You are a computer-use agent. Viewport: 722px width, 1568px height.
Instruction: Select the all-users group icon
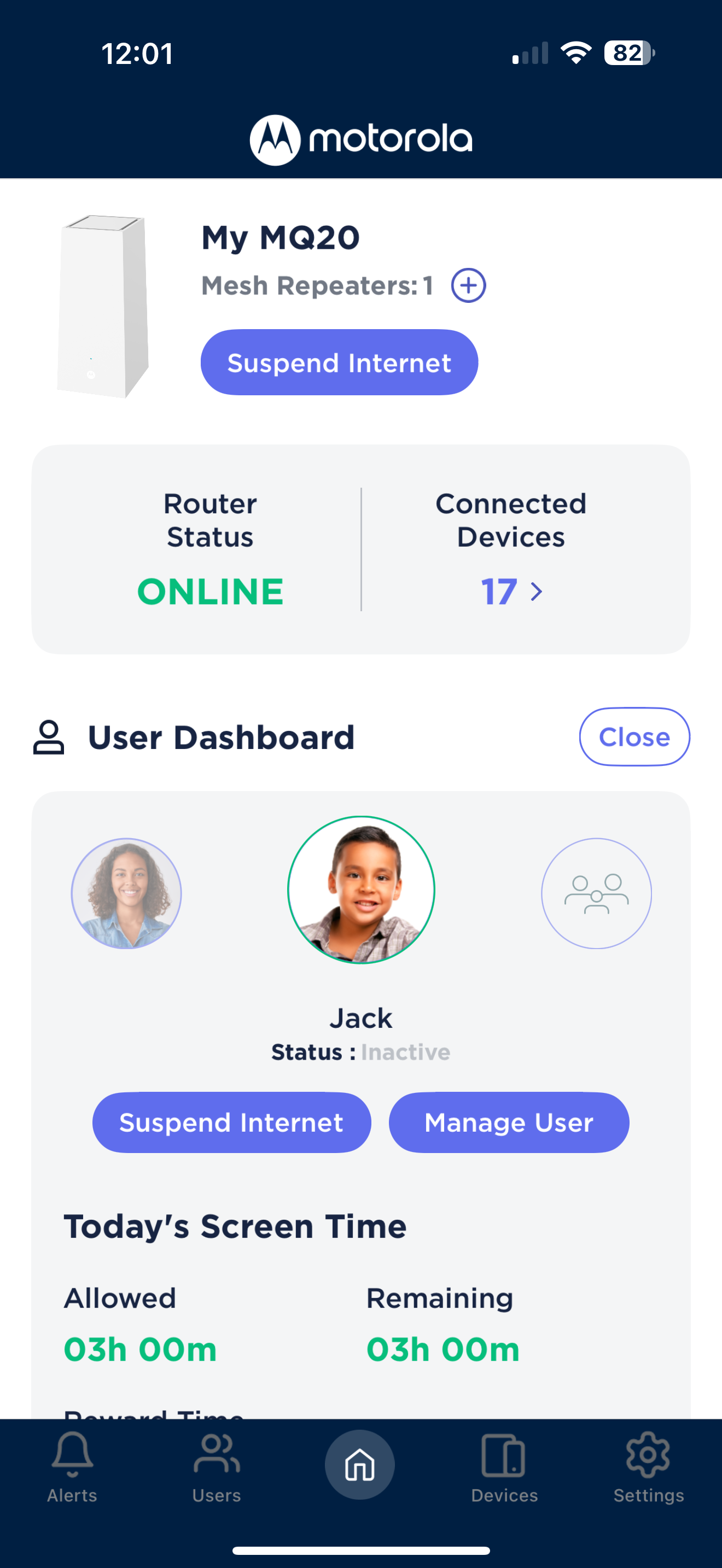[x=597, y=893]
